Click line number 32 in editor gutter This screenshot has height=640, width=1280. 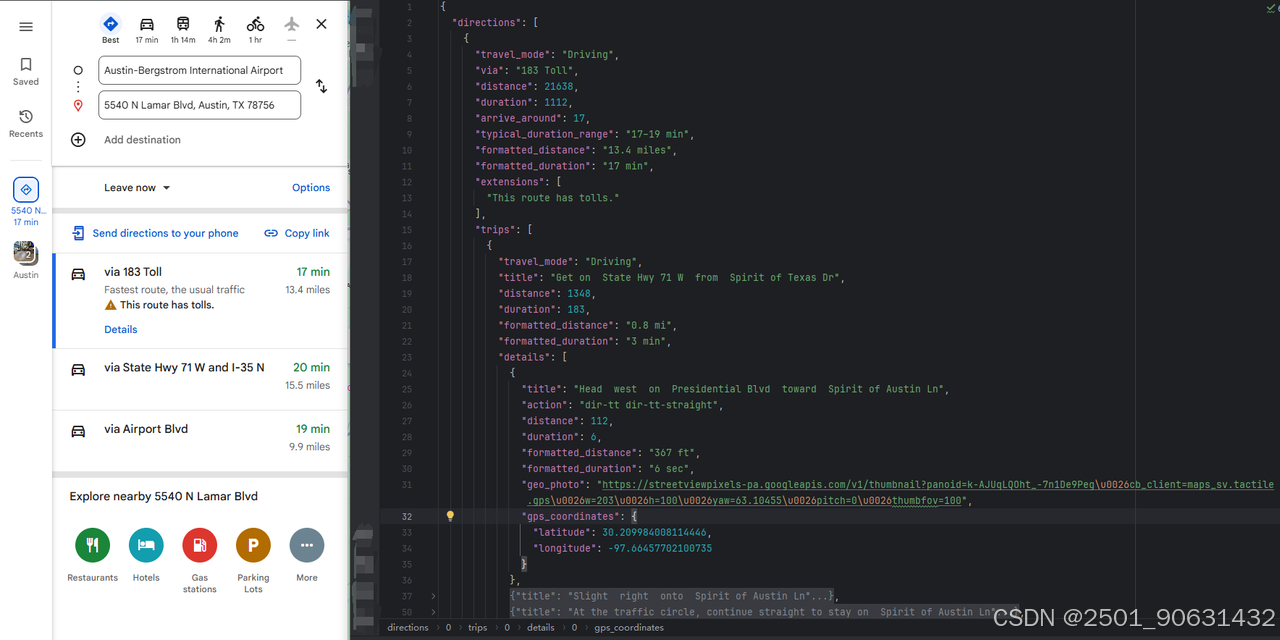pos(407,516)
